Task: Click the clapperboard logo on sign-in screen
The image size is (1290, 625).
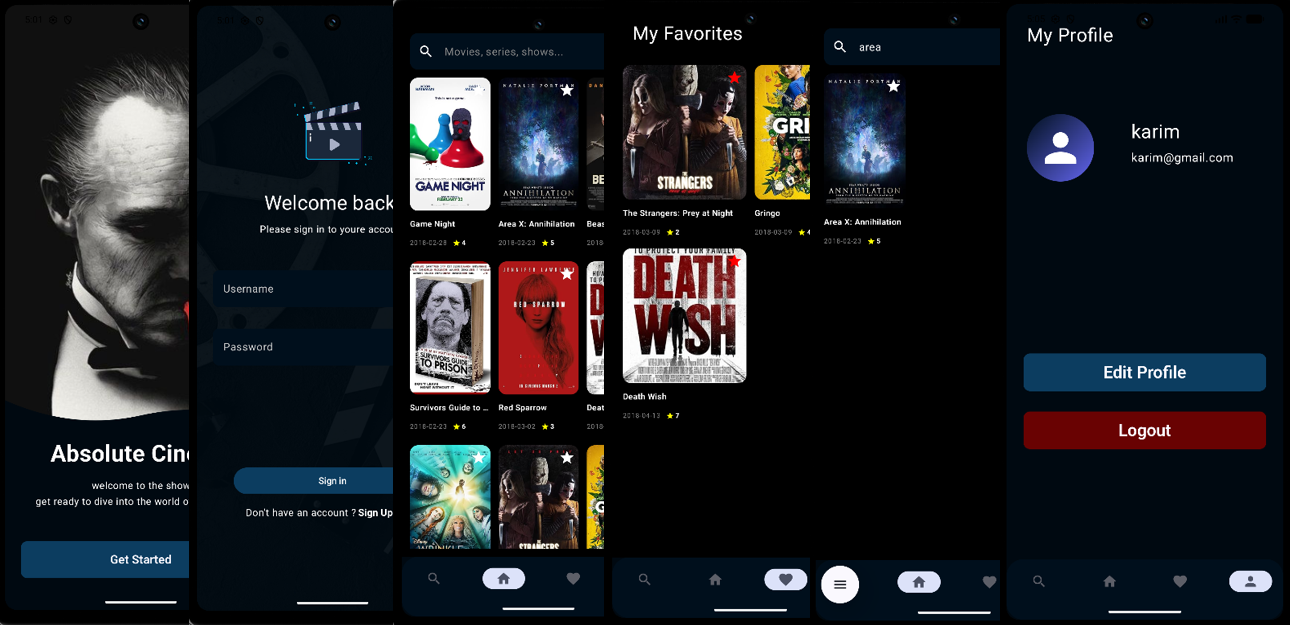Action: [x=333, y=132]
